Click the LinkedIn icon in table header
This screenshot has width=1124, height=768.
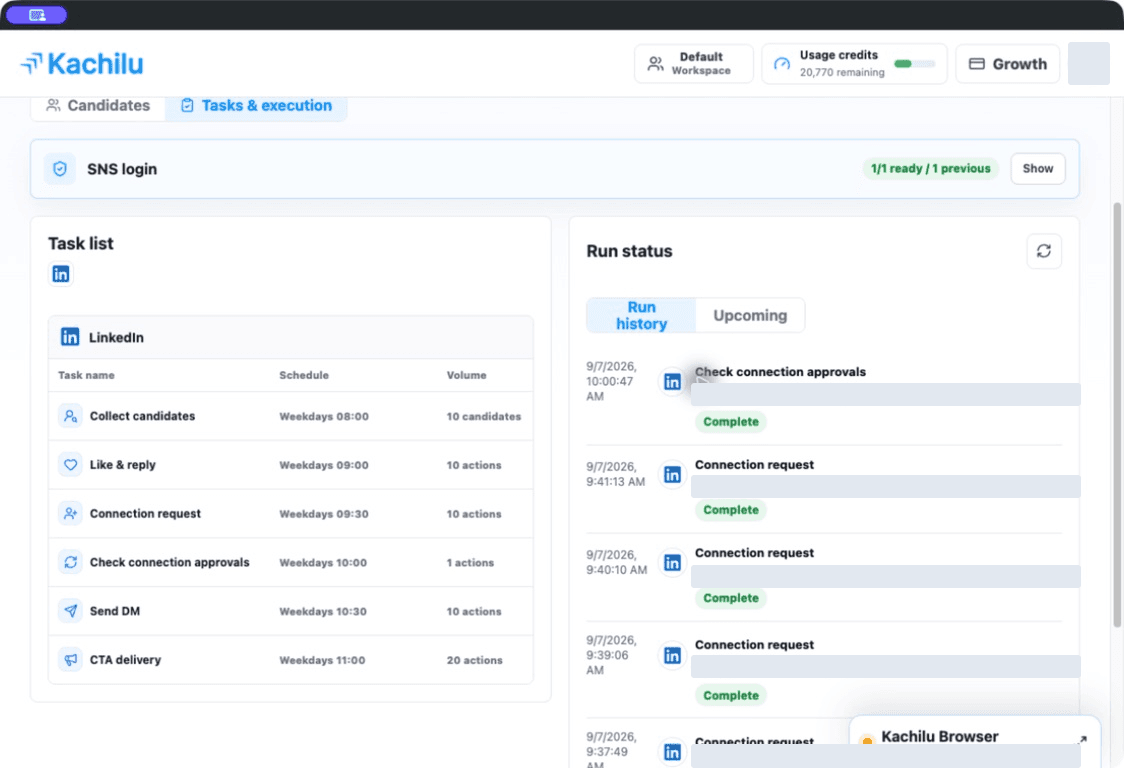pos(70,337)
